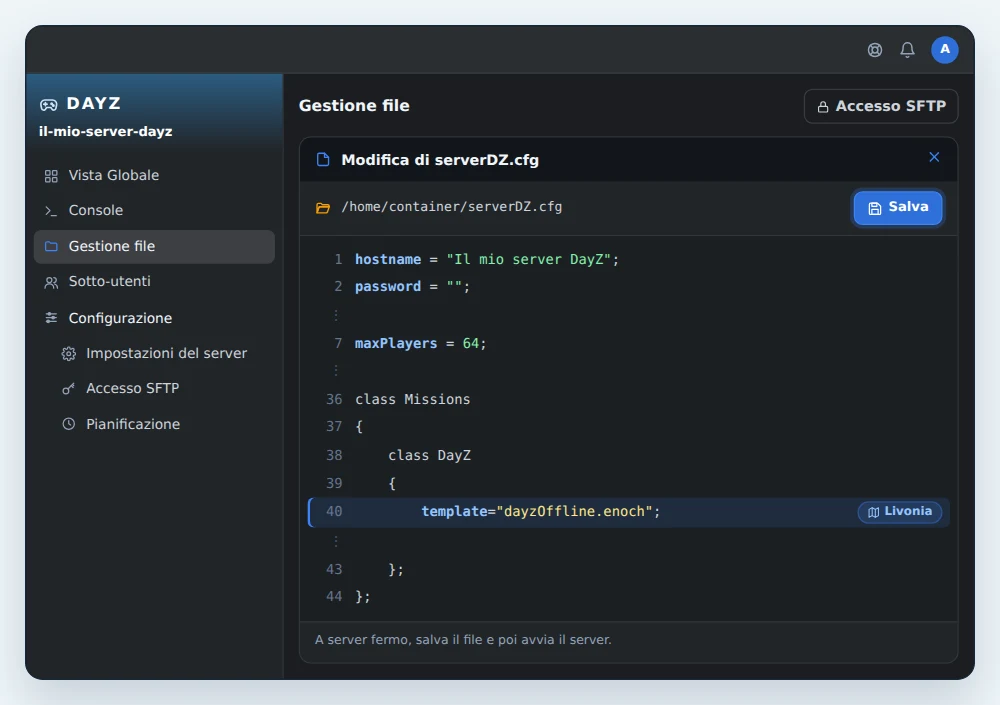
Task: Expand hidden lines after line 2
Action: click(336, 315)
